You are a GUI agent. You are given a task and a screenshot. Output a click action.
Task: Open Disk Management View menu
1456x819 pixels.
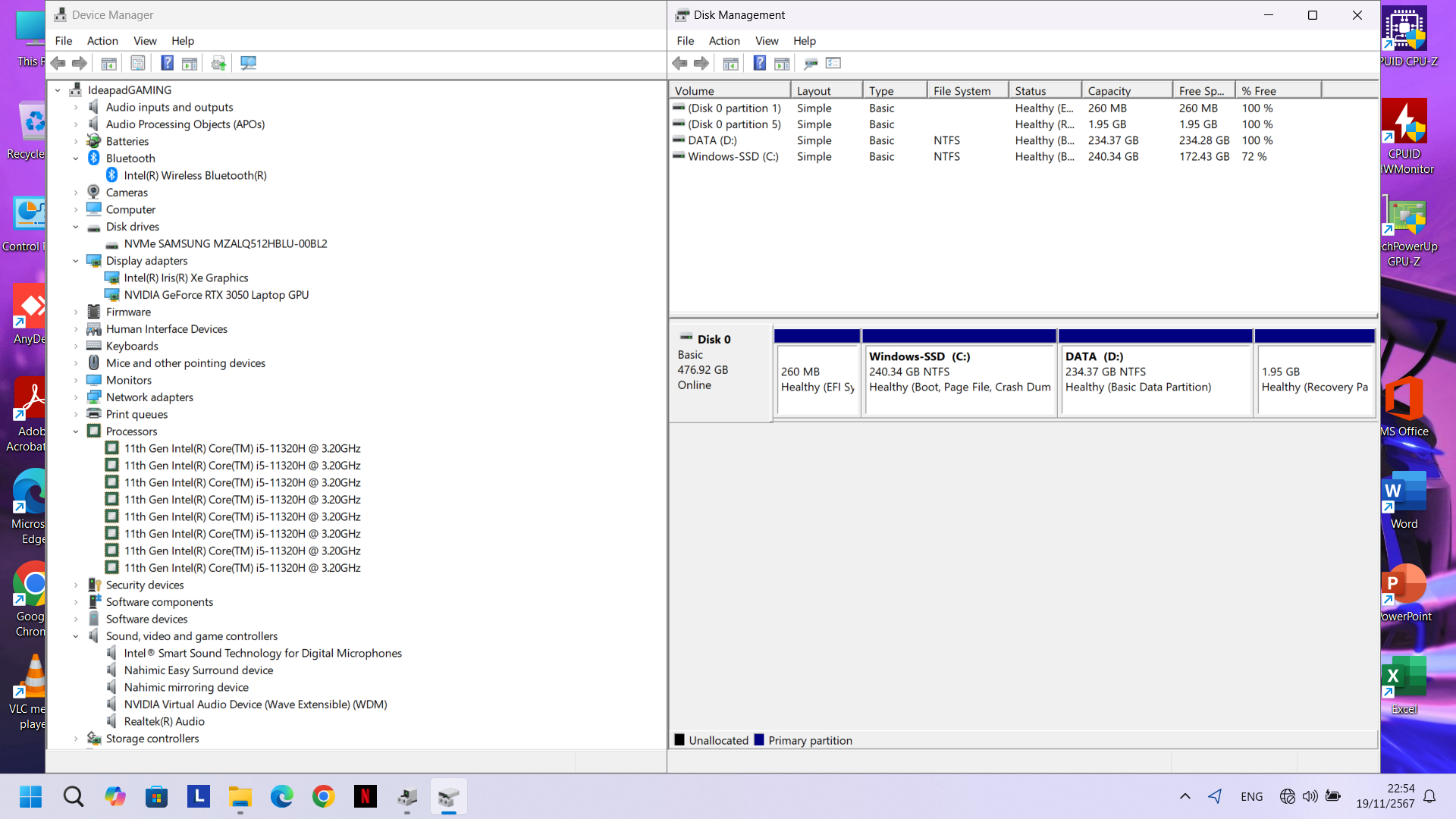(x=767, y=41)
